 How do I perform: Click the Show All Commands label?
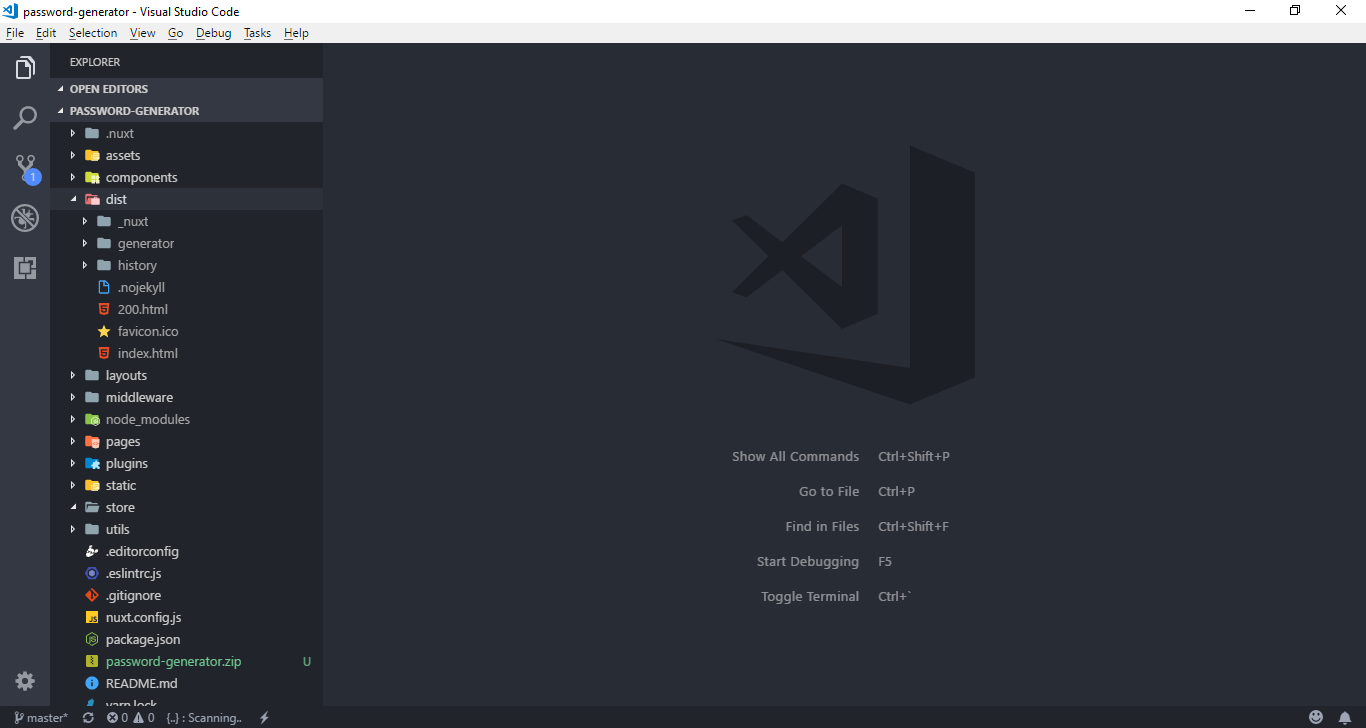pyautogui.click(x=795, y=456)
